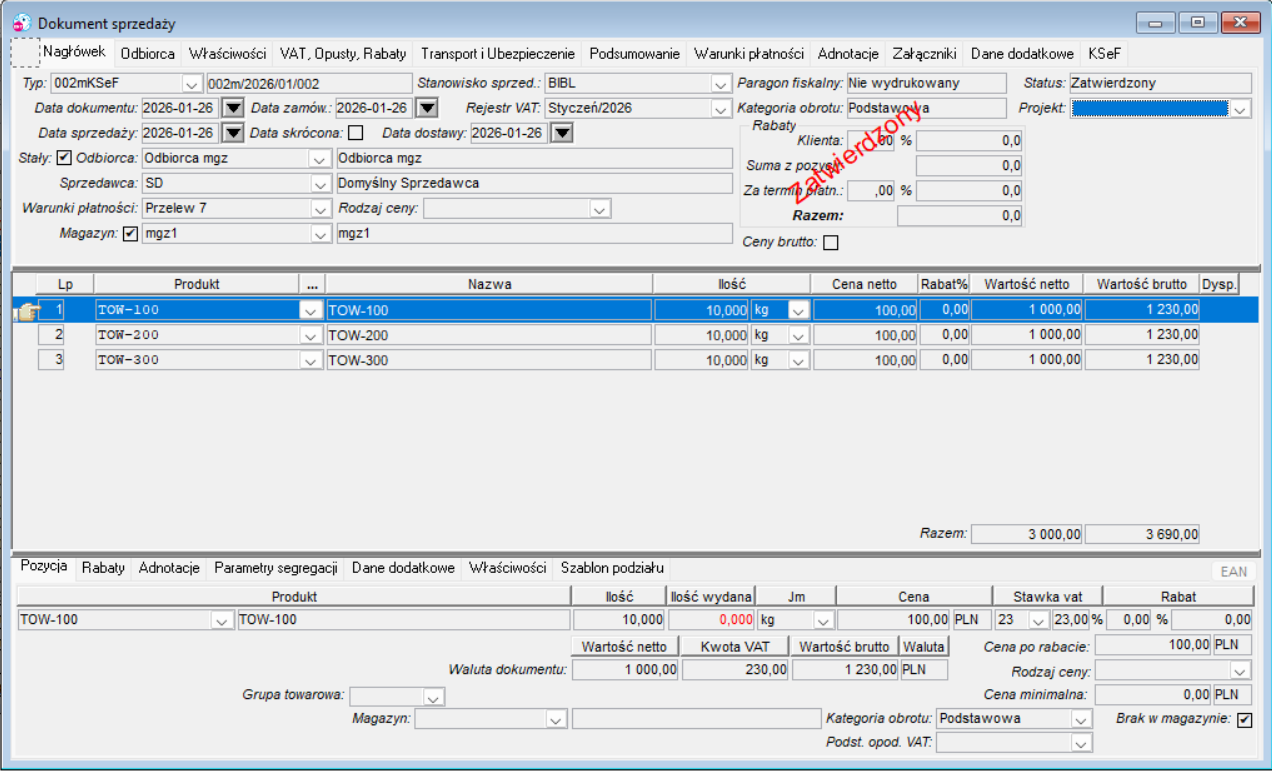Click the EAN button
The width and height of the screenshot is (1272, 771).
(x=1234, y=571)
